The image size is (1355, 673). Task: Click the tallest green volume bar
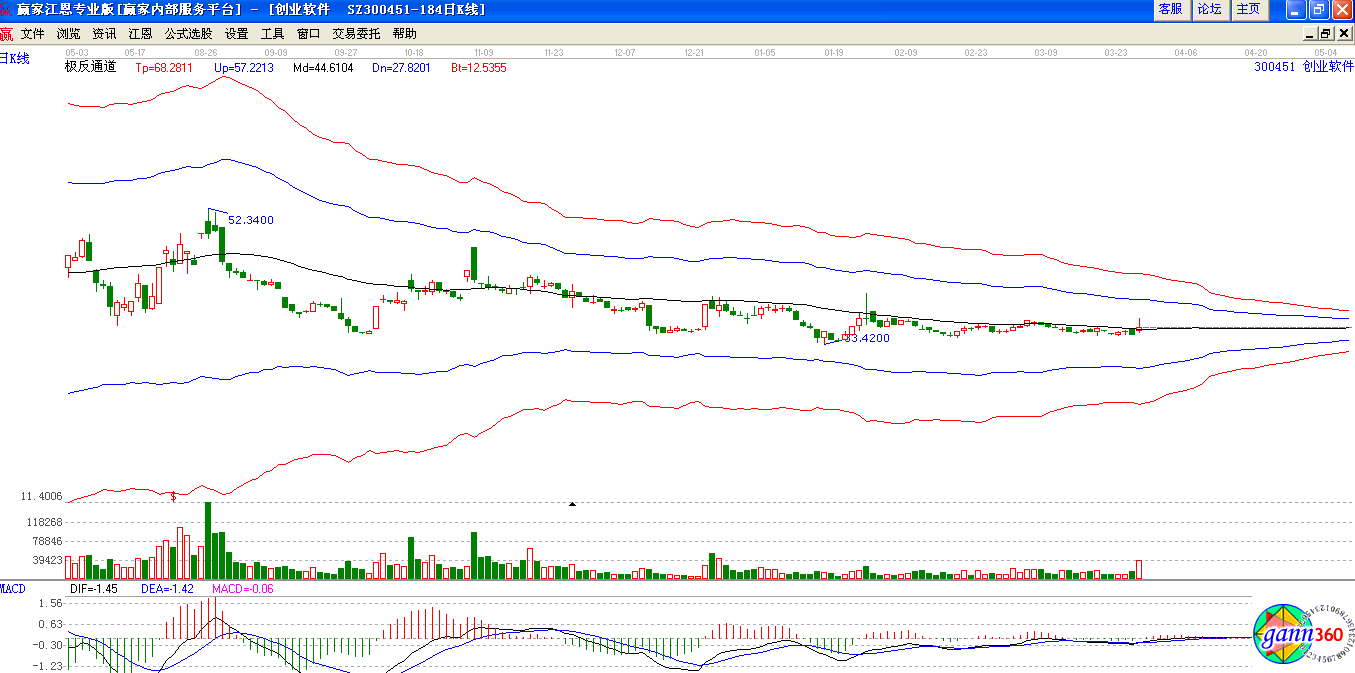point(208,540)
